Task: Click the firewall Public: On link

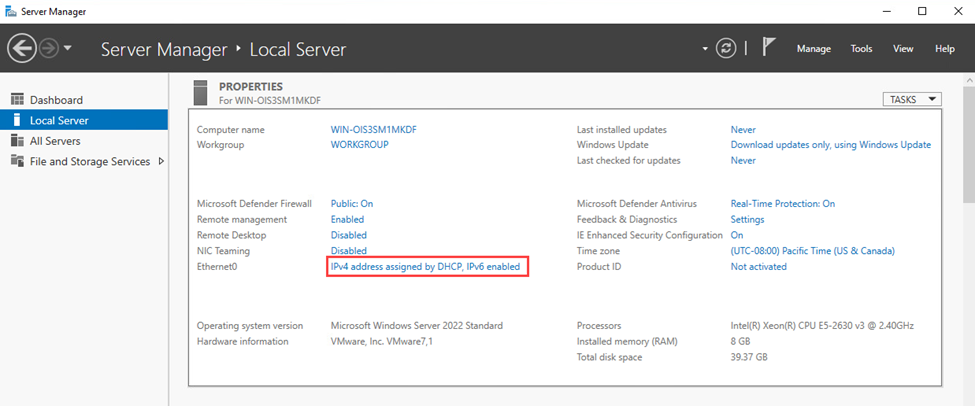Action: click(352, 203)
